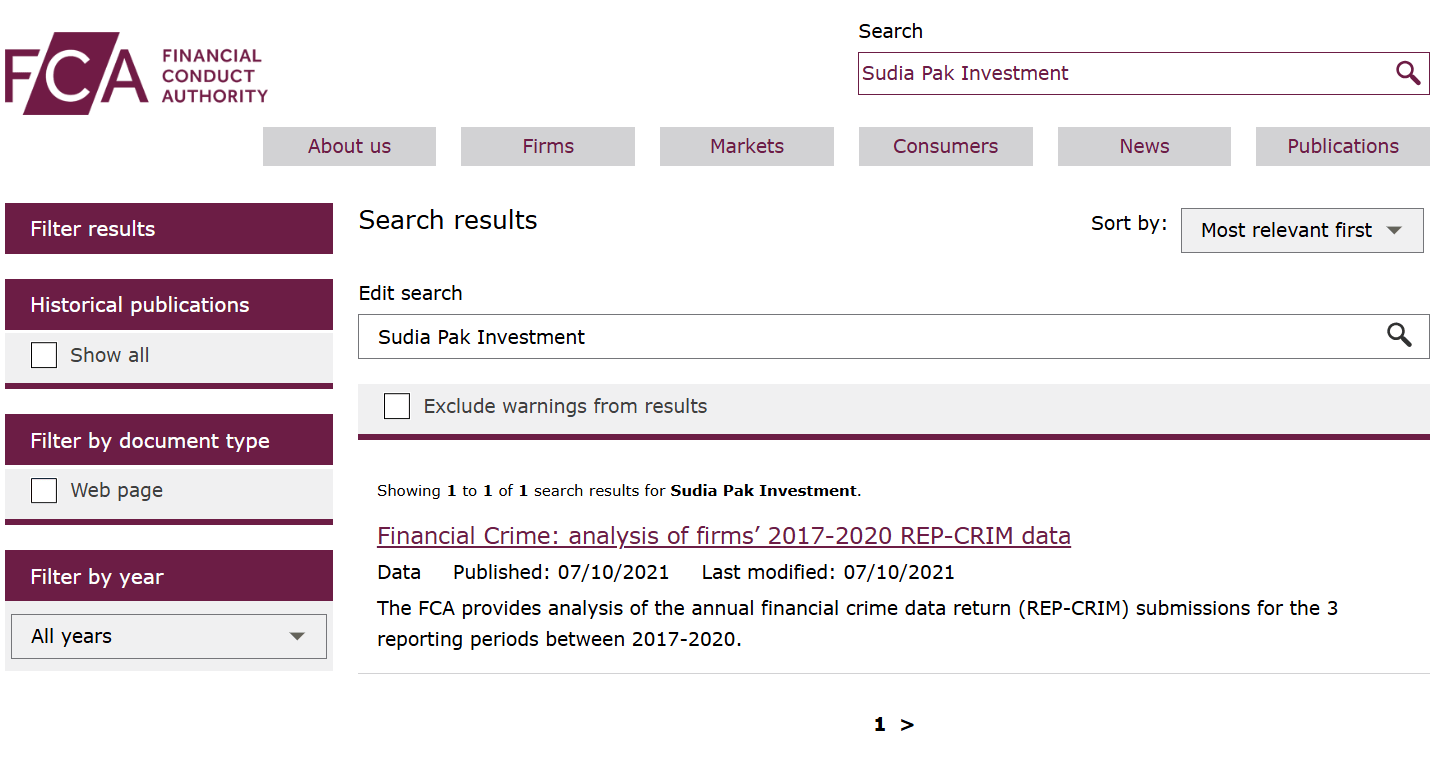The image size is (1435, 779).
Task: Open Financial Crime REP-CRIM data result link
Action: [723, 536]
